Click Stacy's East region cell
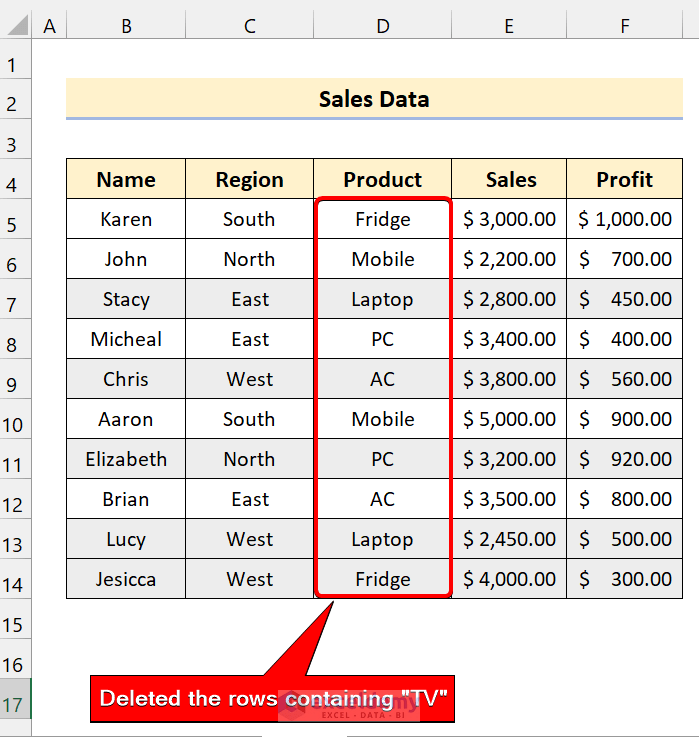The height and width of the screenshot is (737, 699). [x=250, y=298]
